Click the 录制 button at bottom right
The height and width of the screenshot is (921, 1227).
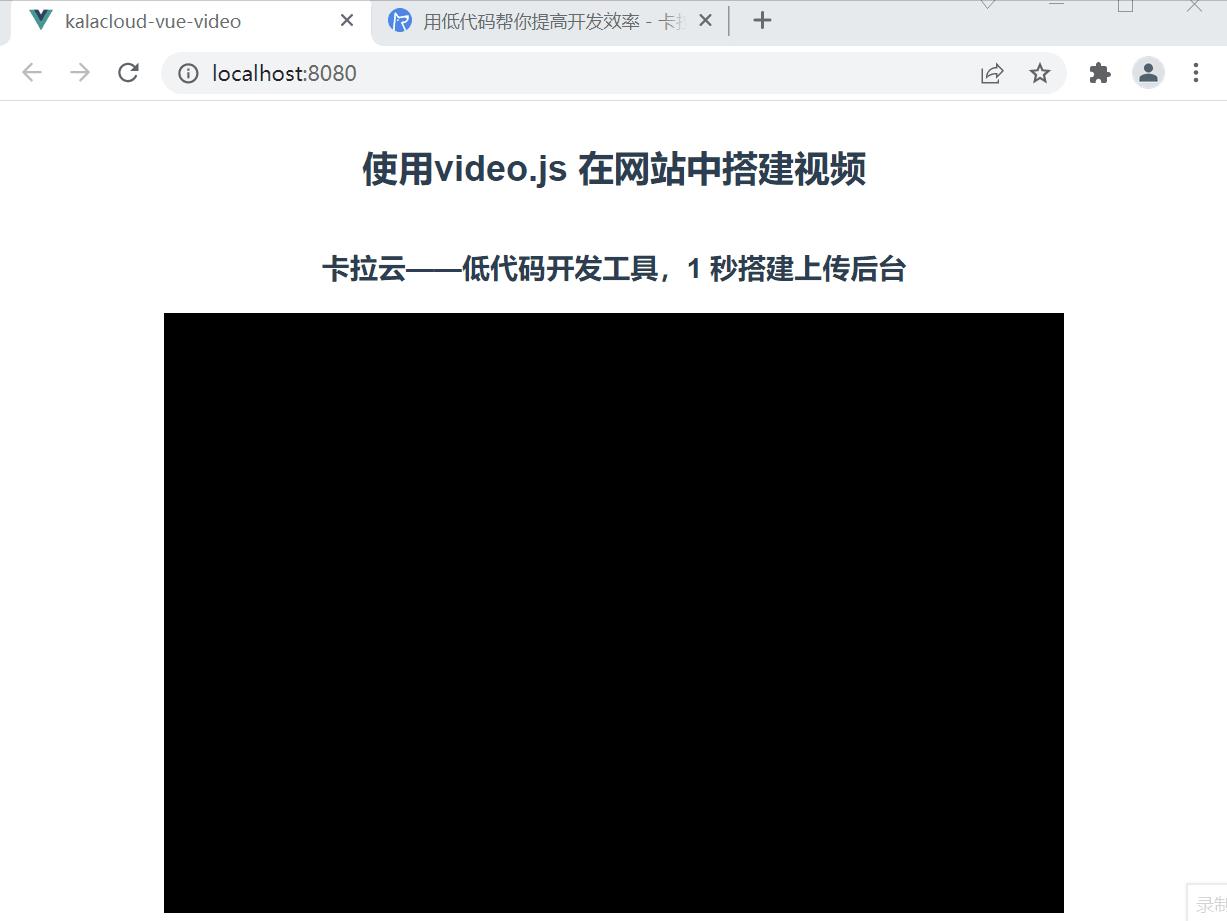pos(1211,901)
